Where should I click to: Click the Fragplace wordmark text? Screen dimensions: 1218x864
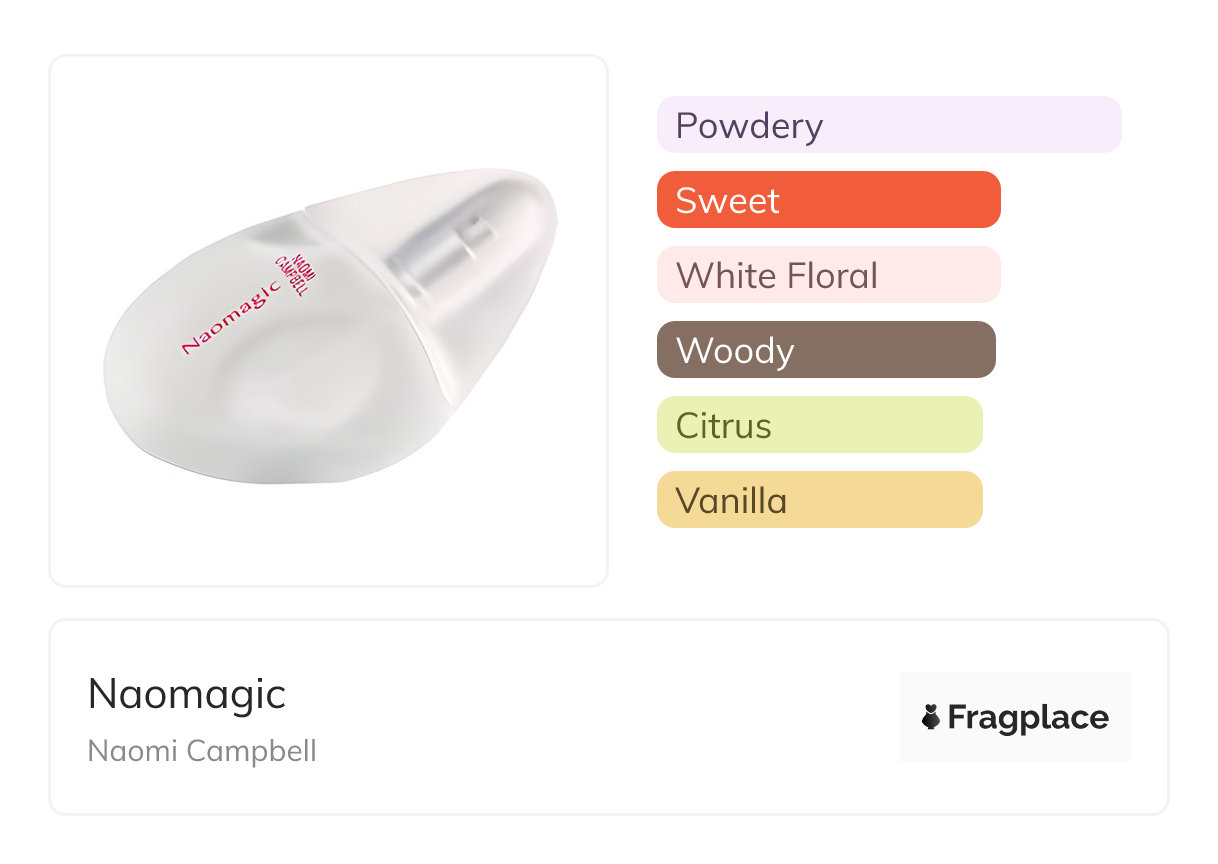click(x=1028, y=717)
